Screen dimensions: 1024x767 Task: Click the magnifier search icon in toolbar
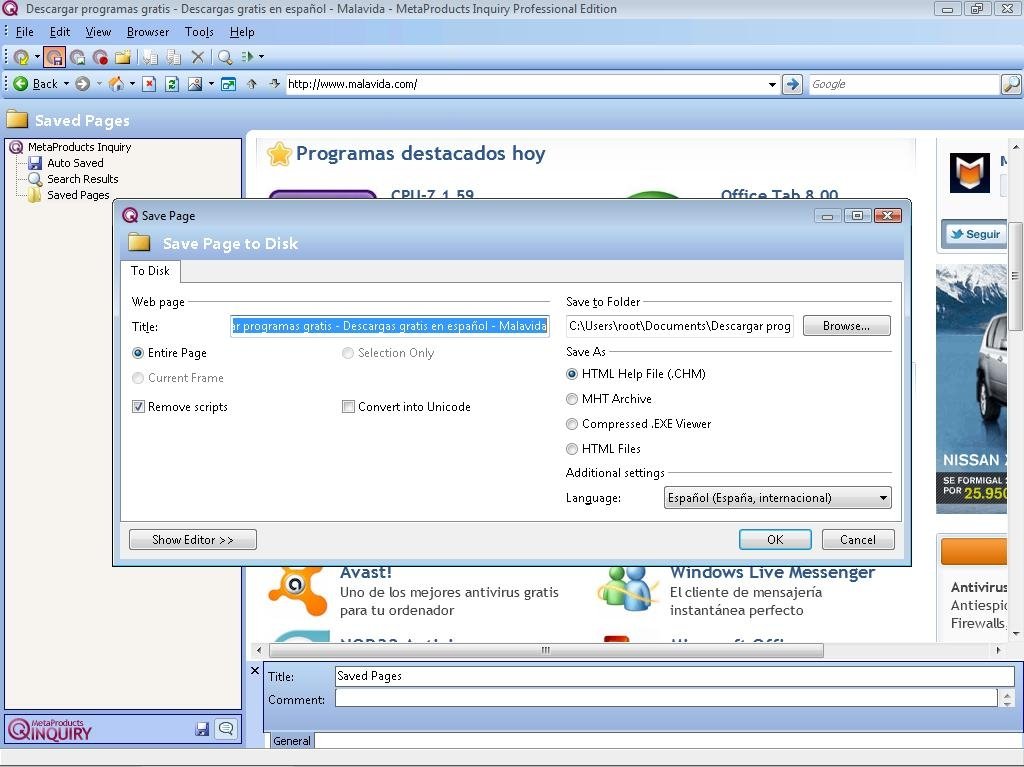click(225, 57)
